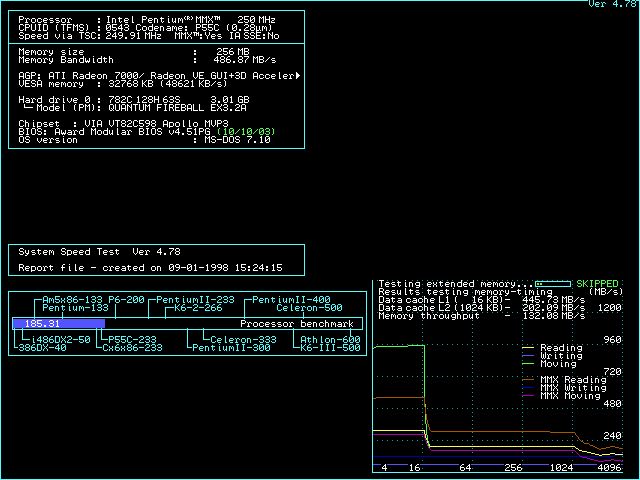Click the Pentium-133 benchmark marker label
The height and width of the screenshot is (480, 640).
click(75, 308)
